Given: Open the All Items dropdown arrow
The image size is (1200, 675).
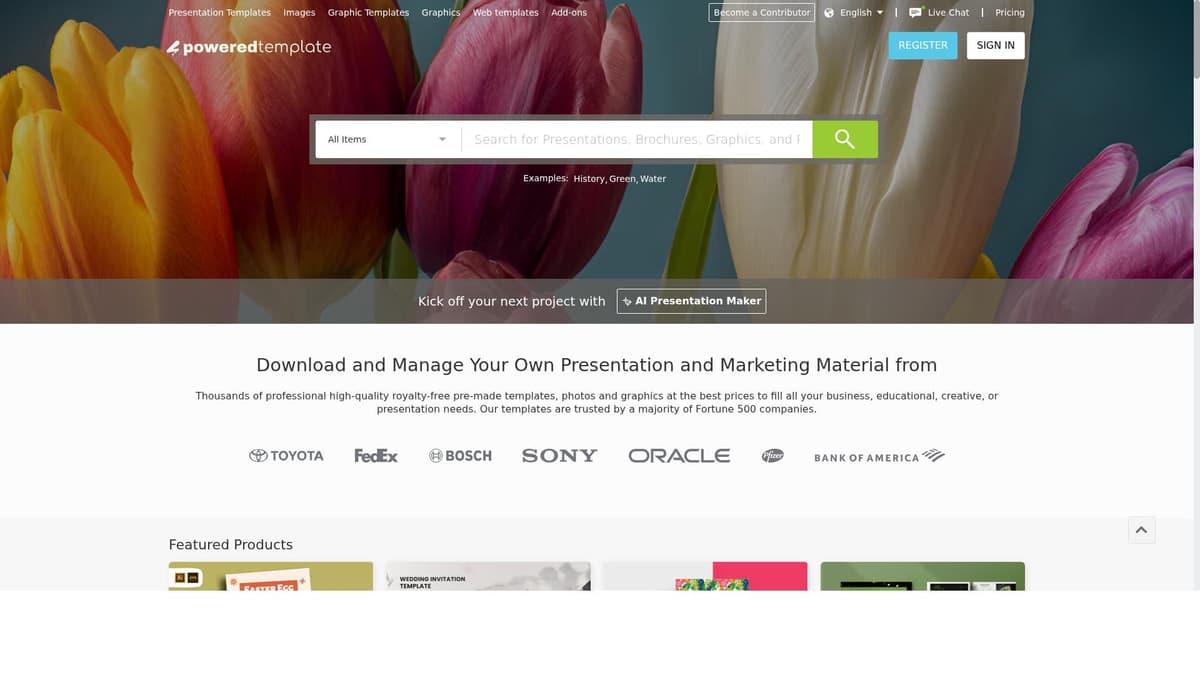Looking at the screenshot, I should 442,139.
